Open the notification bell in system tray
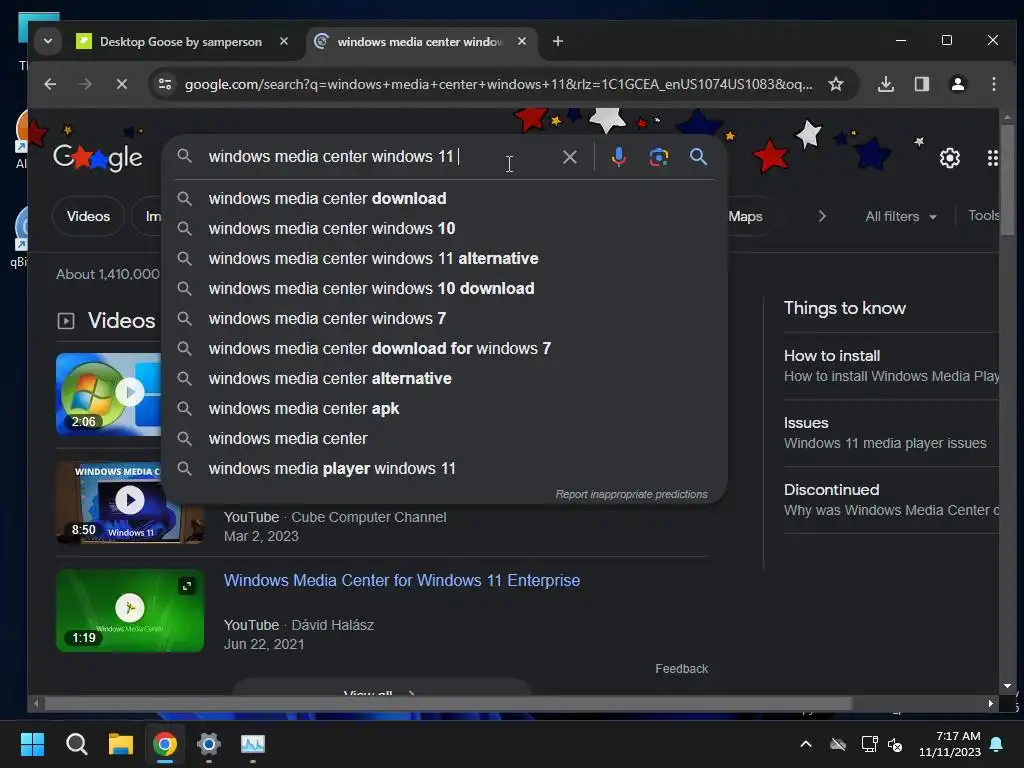This screenshot has width=1024, height=768. 996,744
